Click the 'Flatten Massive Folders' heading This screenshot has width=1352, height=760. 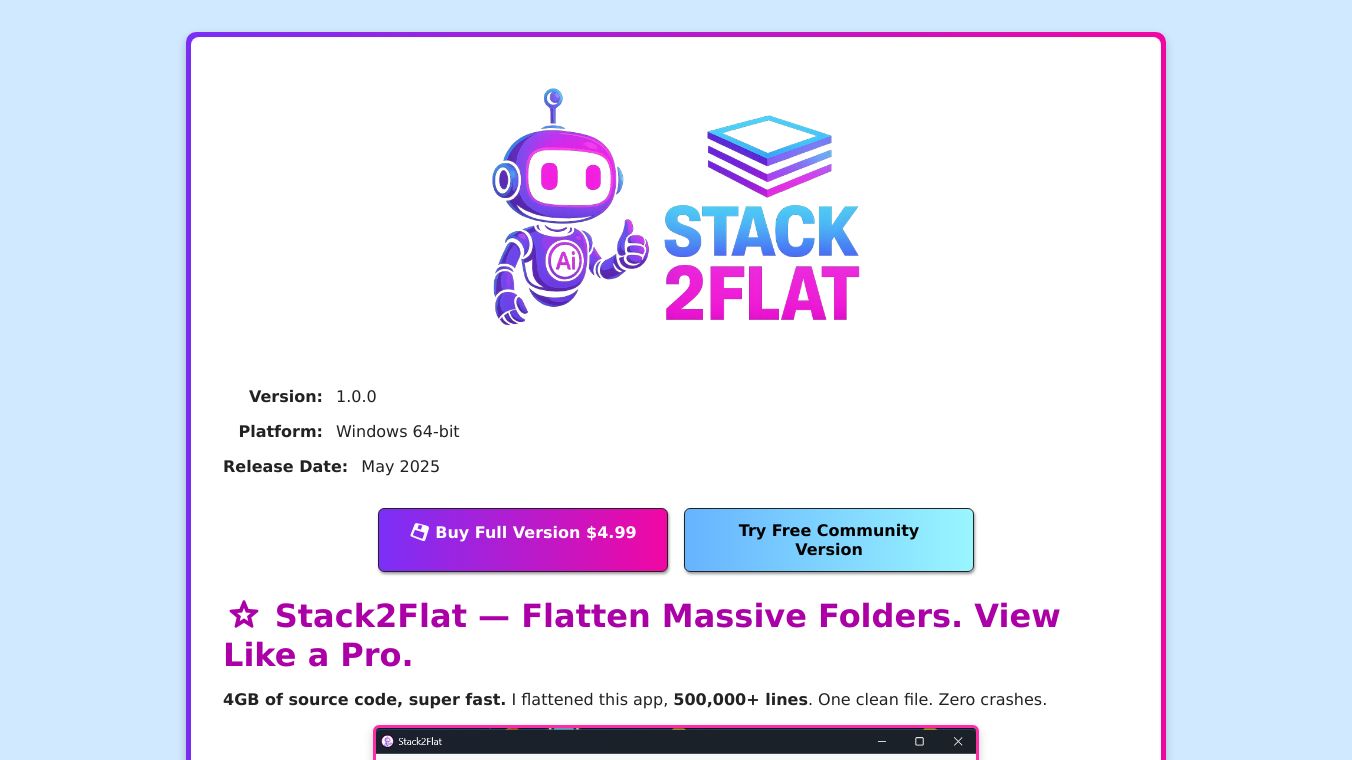pyautogui.click(x=641, y=635)
